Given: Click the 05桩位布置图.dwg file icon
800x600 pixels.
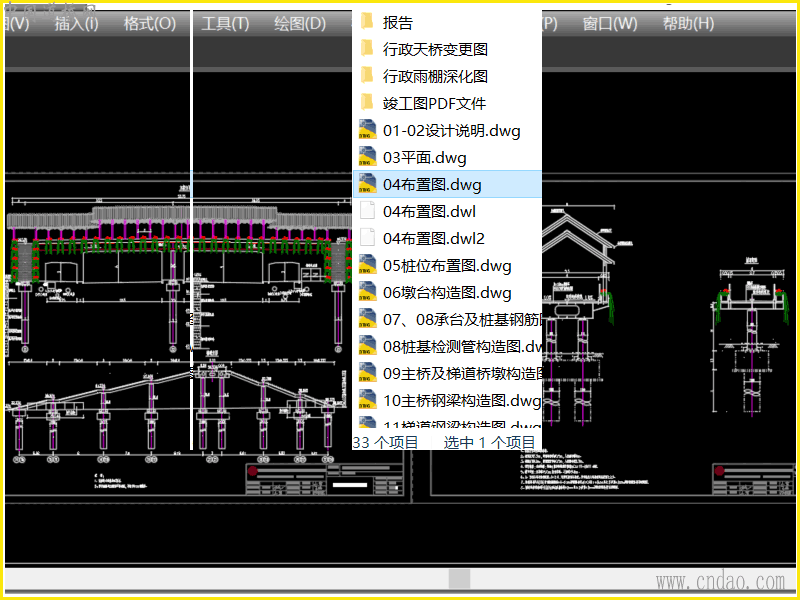Looking at the screenshot, I should pos(367,265).
